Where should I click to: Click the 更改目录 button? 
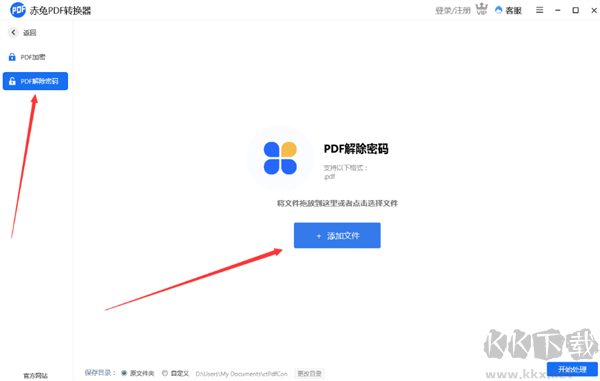(x=310, y=373)
